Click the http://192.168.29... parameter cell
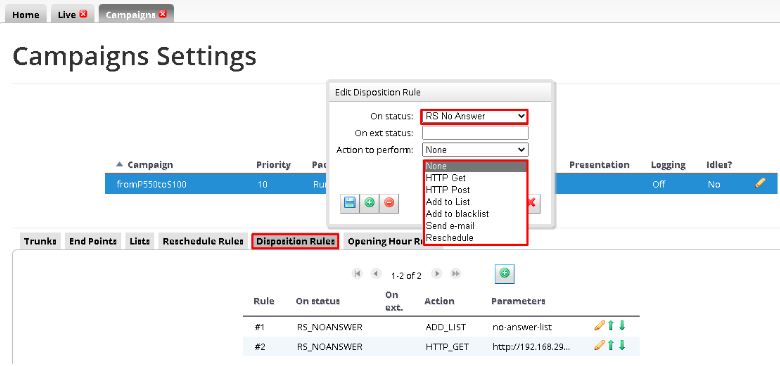Screen dimensions: 780x366 click(x=531, y=346)
